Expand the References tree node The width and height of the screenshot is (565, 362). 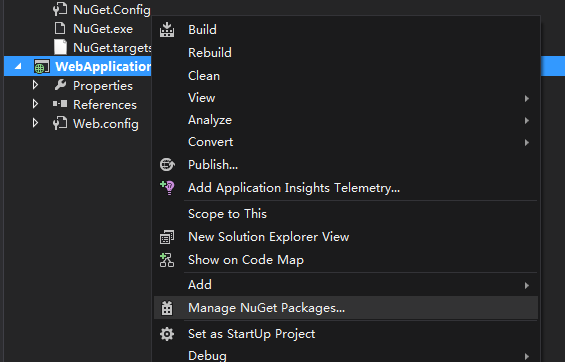[35, 104]
